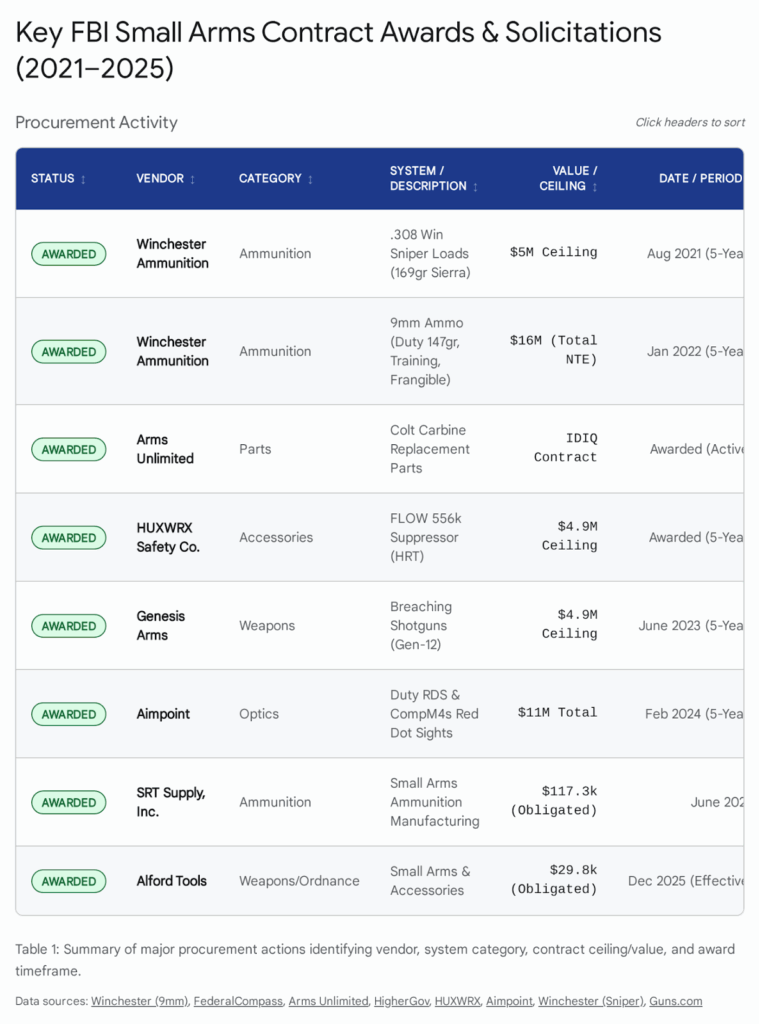
Task: Select the HUXWRX Safety Co. vendor cell
Action: click(168, 538)
